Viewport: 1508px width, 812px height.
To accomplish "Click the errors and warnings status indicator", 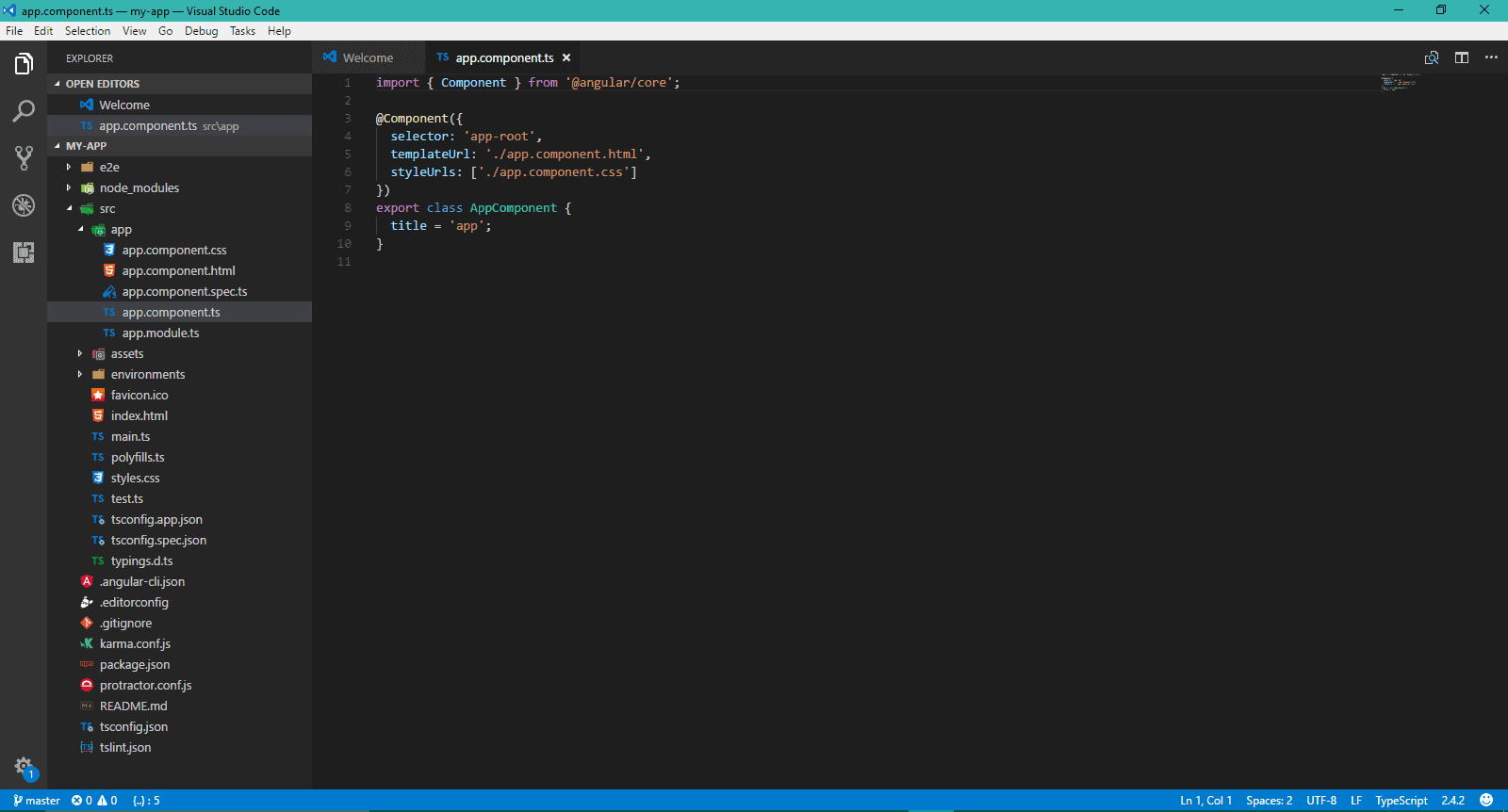I will 94,801.
